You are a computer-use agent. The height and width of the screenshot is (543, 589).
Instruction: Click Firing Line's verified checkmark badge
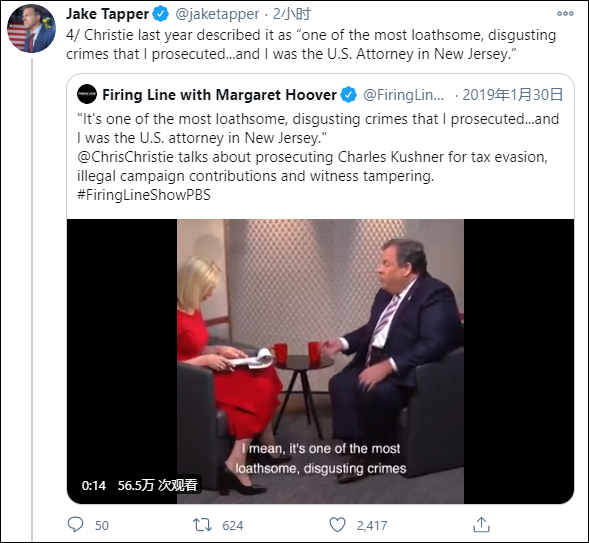(x=349, y=95)
